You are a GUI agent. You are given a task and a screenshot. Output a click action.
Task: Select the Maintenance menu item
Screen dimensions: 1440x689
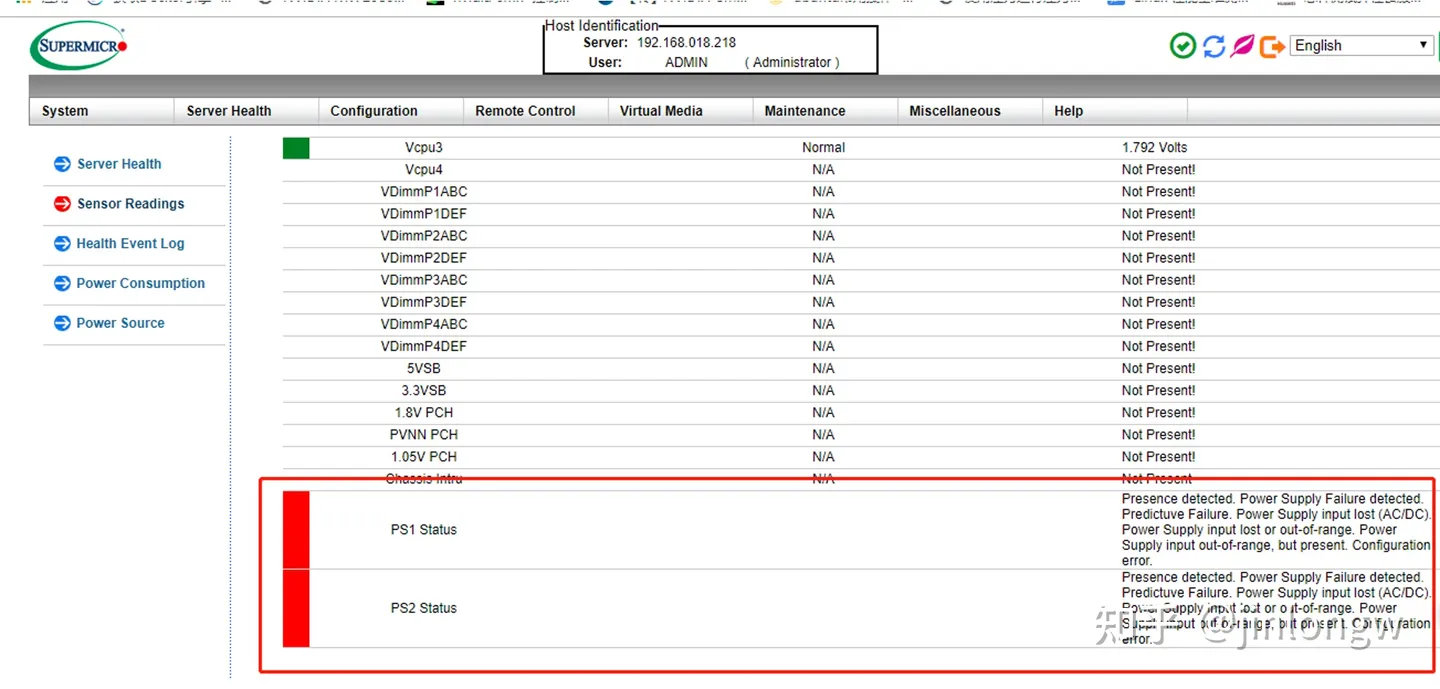click(804, 110)
